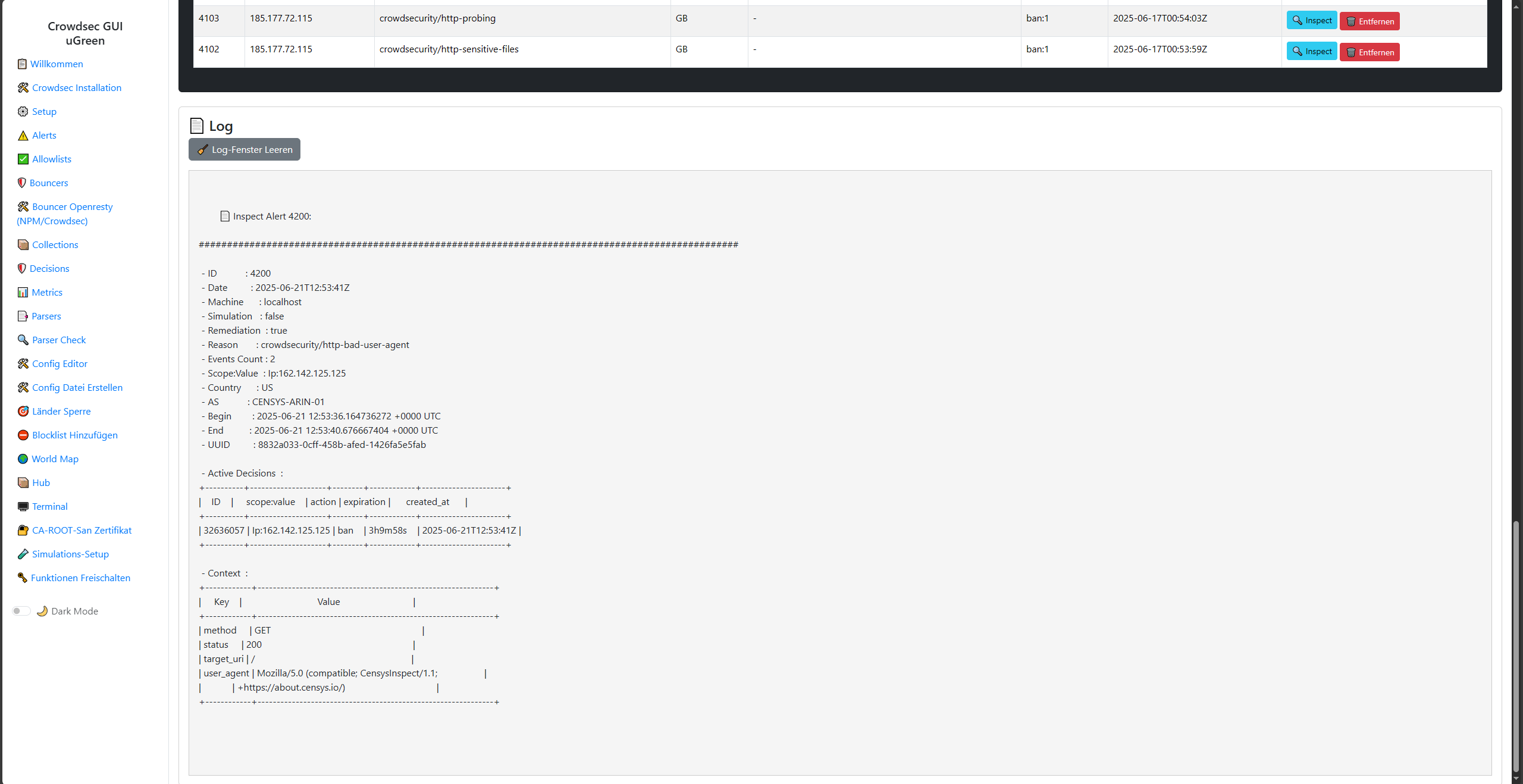Click the Alerts warning triangle icon
This screenshot has height=784, width=1523.
(23, 135)
